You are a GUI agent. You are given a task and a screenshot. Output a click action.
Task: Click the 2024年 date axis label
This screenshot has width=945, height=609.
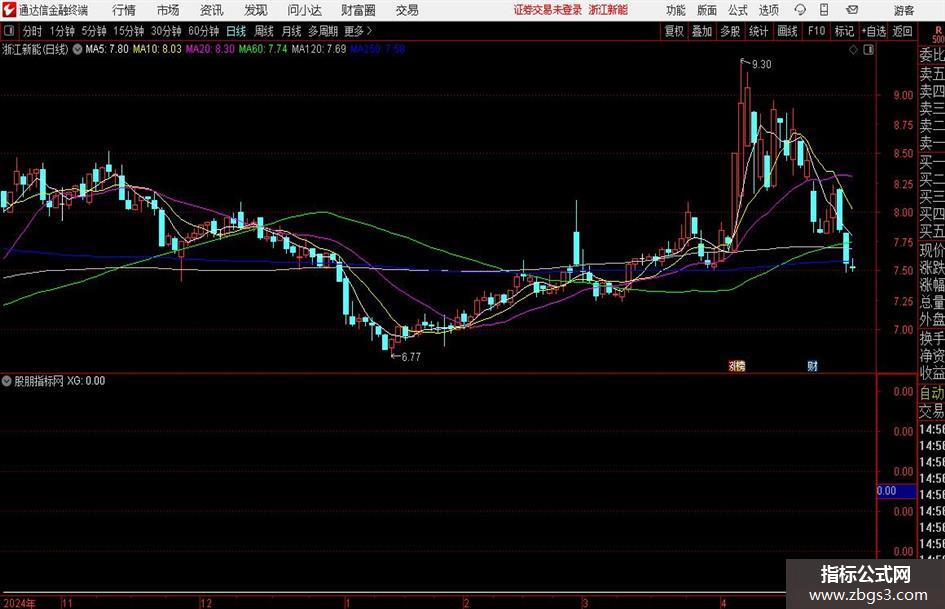coord(20,603)
